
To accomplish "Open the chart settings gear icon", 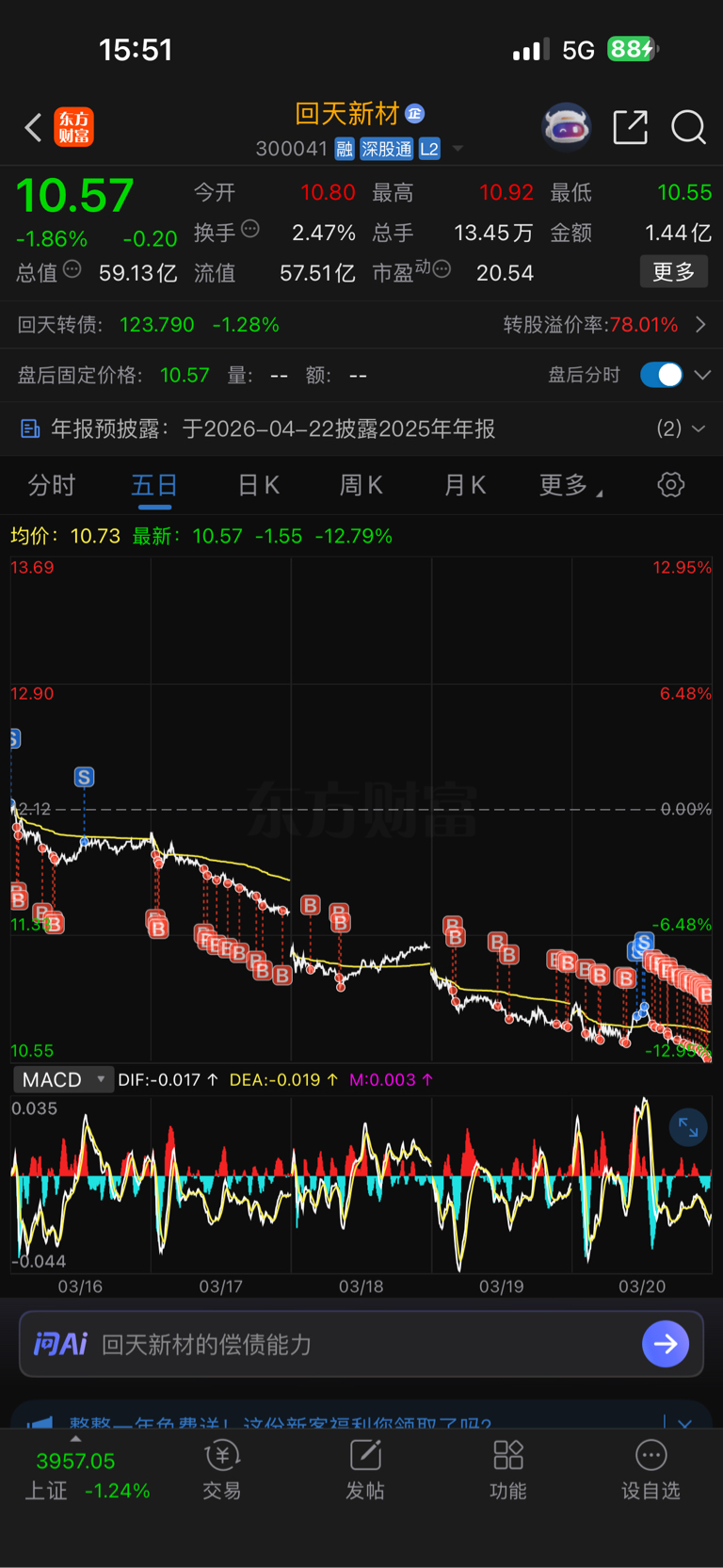I will point(670,485).
